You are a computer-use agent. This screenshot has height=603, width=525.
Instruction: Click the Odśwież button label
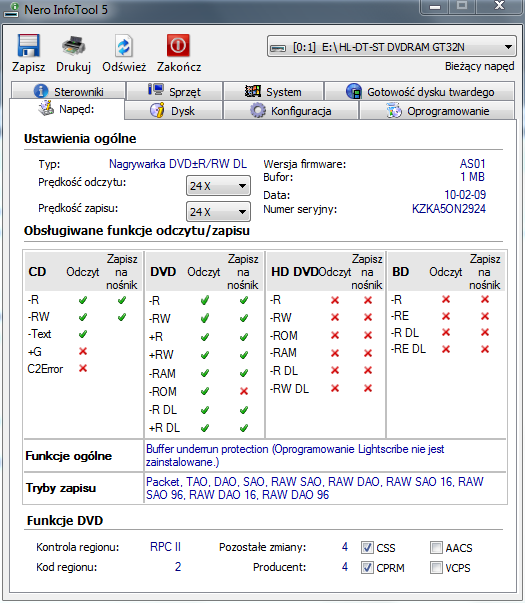pyautogui.click(x=124, y=67)
